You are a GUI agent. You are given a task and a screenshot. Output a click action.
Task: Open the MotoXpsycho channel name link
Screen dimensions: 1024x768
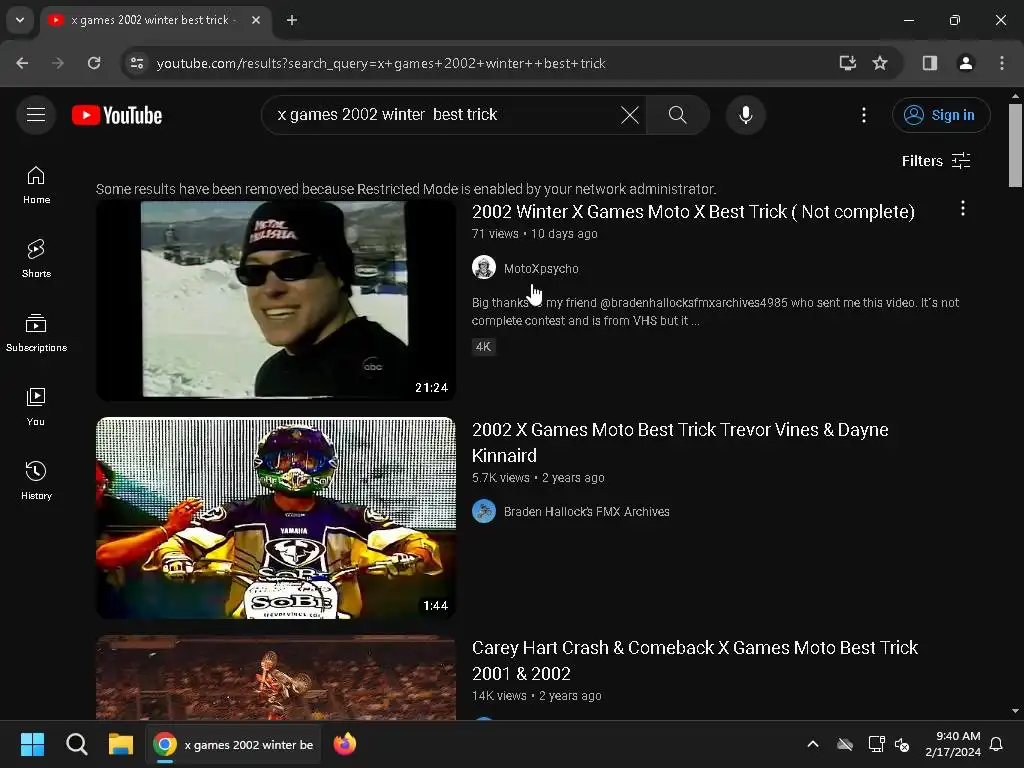(541, 268)
